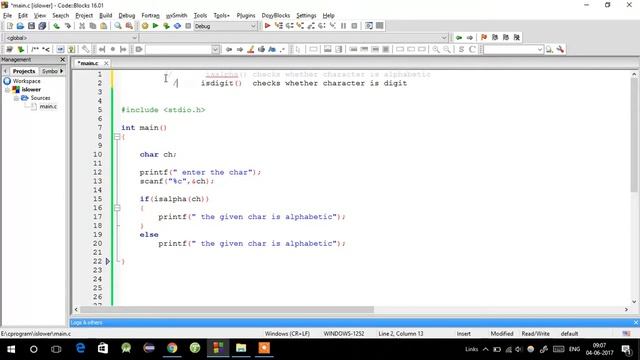640x360 pixels.
Task: Save the file with the floppy icon
Action: click(31, 26)
